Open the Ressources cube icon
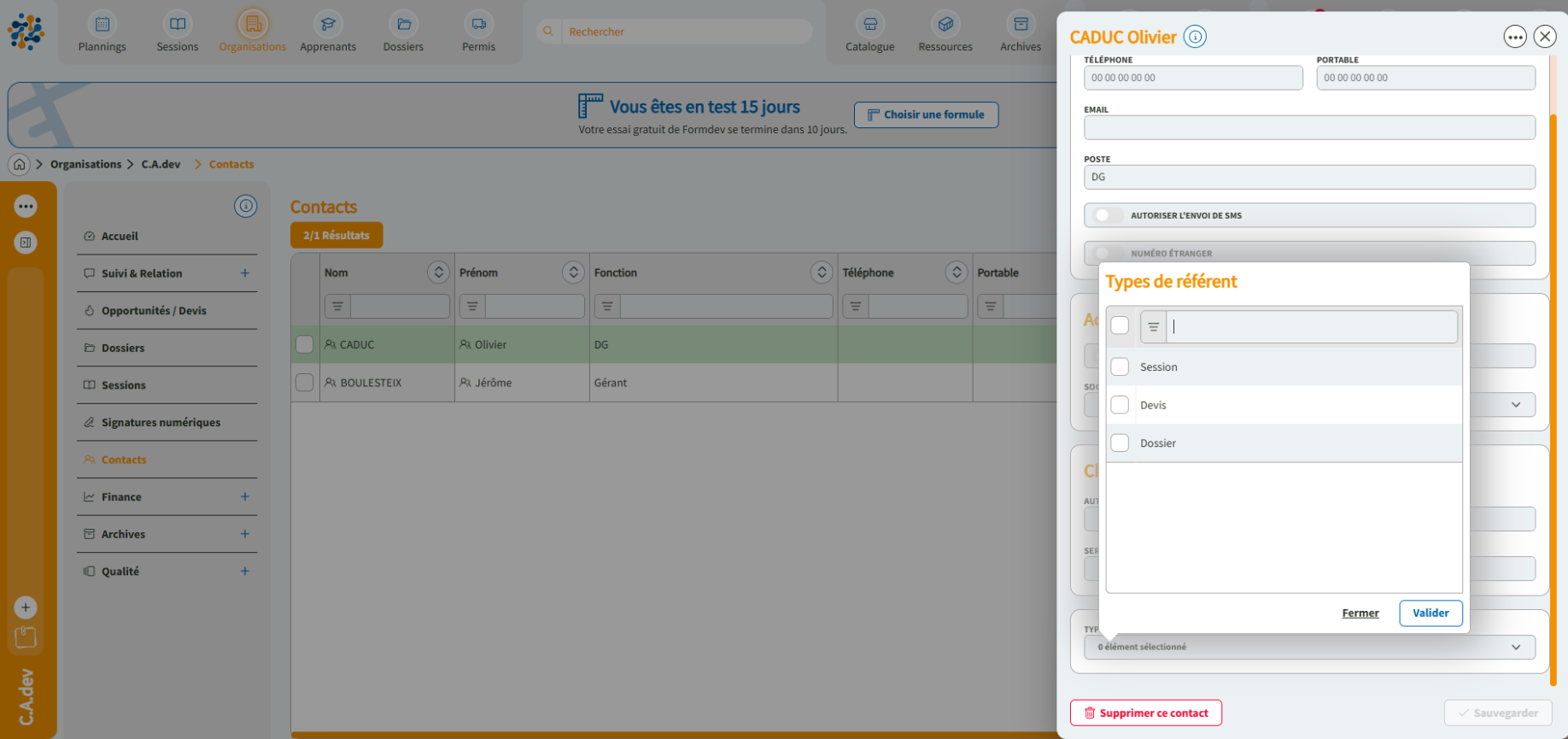This screenshot has height=739, width=1568. tap(945, 24)
